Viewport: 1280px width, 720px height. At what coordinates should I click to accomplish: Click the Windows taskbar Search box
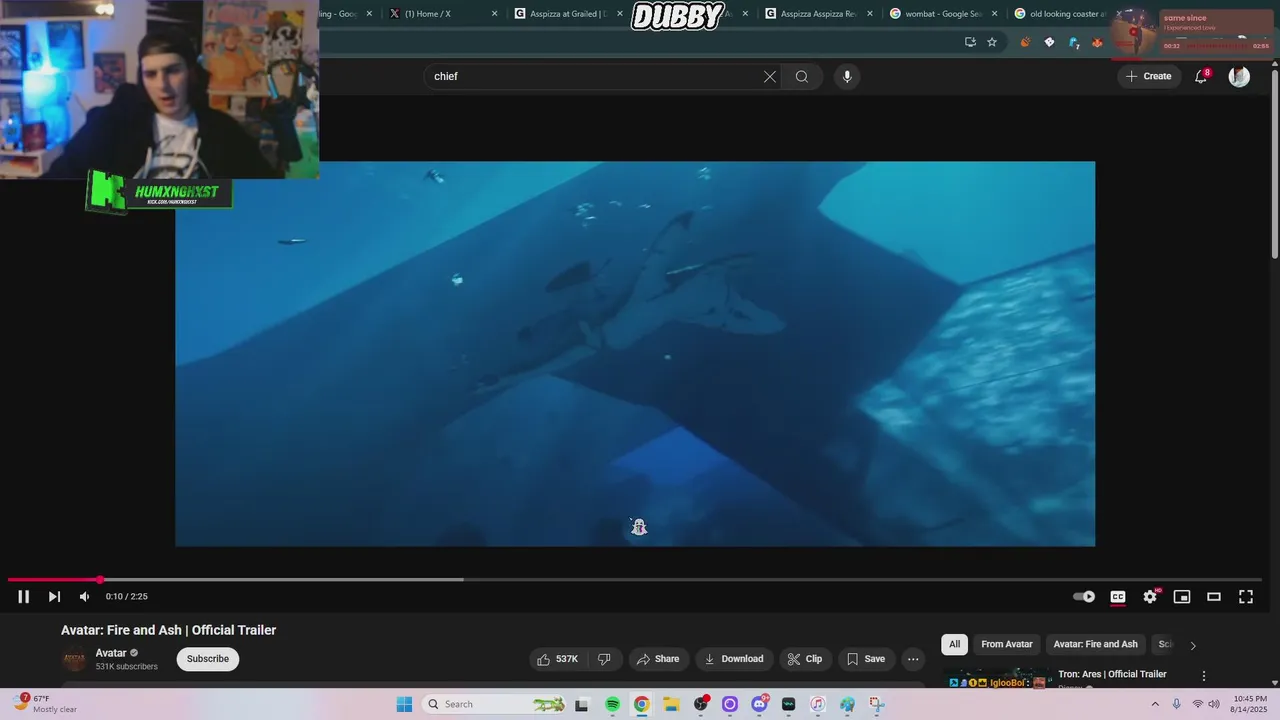coord(495,704)
